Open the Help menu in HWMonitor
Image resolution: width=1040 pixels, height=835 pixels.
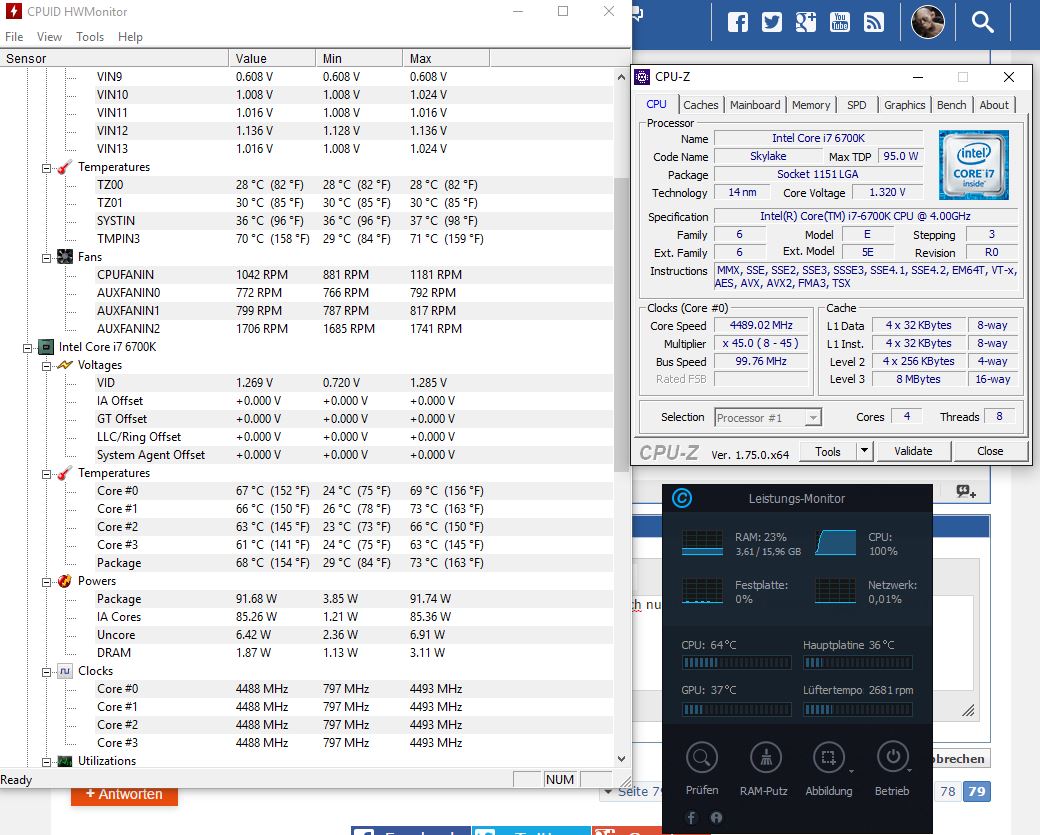point(130,37)
